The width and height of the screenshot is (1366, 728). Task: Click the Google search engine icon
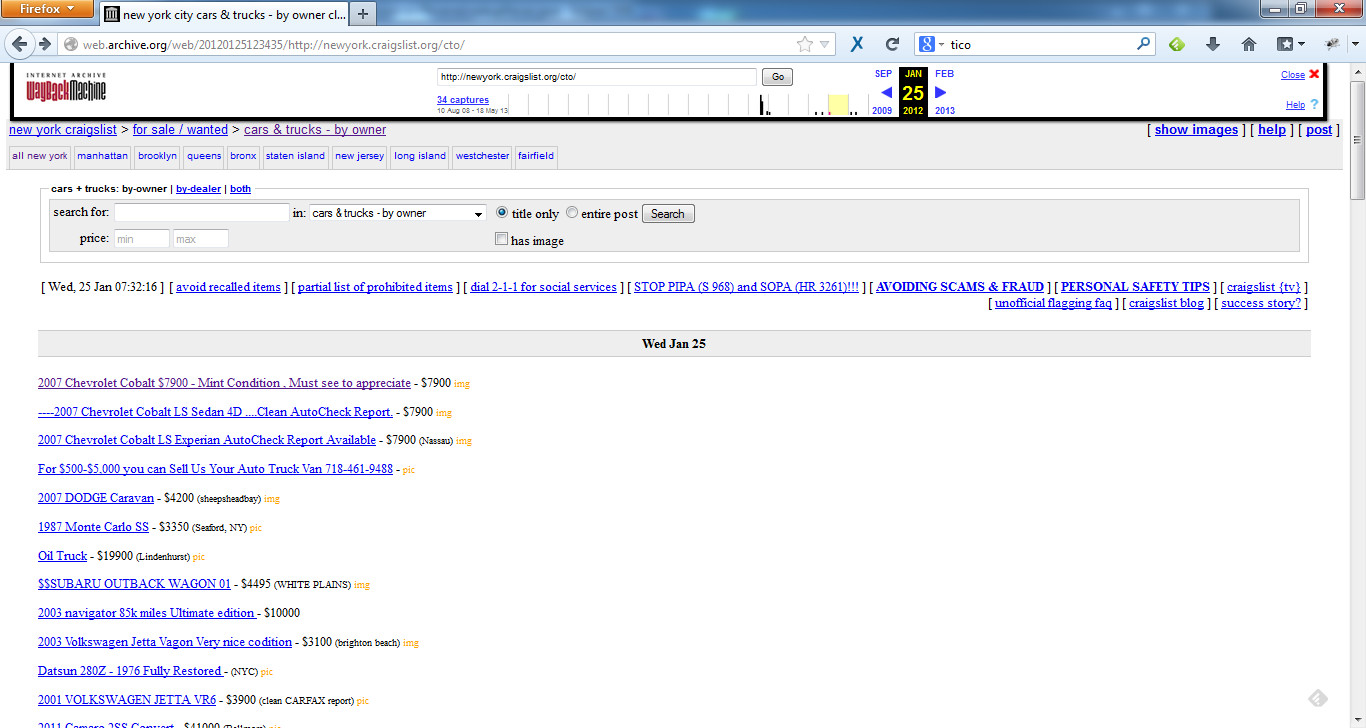coord(927,44)
